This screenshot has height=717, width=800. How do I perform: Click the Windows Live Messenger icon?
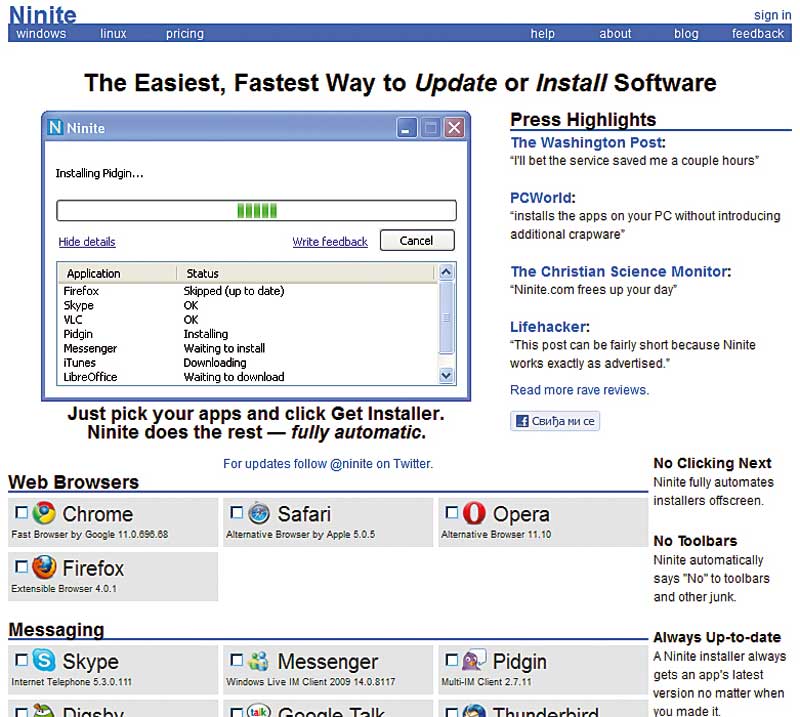point(259,660)
